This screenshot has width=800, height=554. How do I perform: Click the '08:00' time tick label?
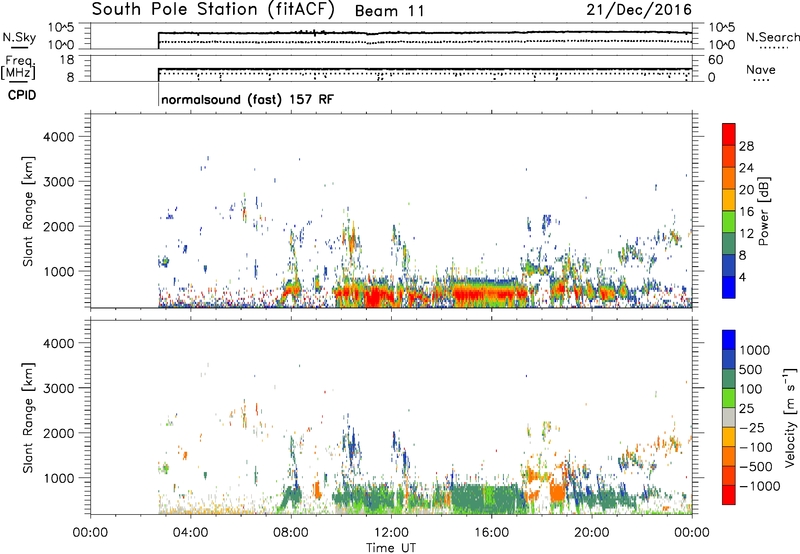[291, 533]
